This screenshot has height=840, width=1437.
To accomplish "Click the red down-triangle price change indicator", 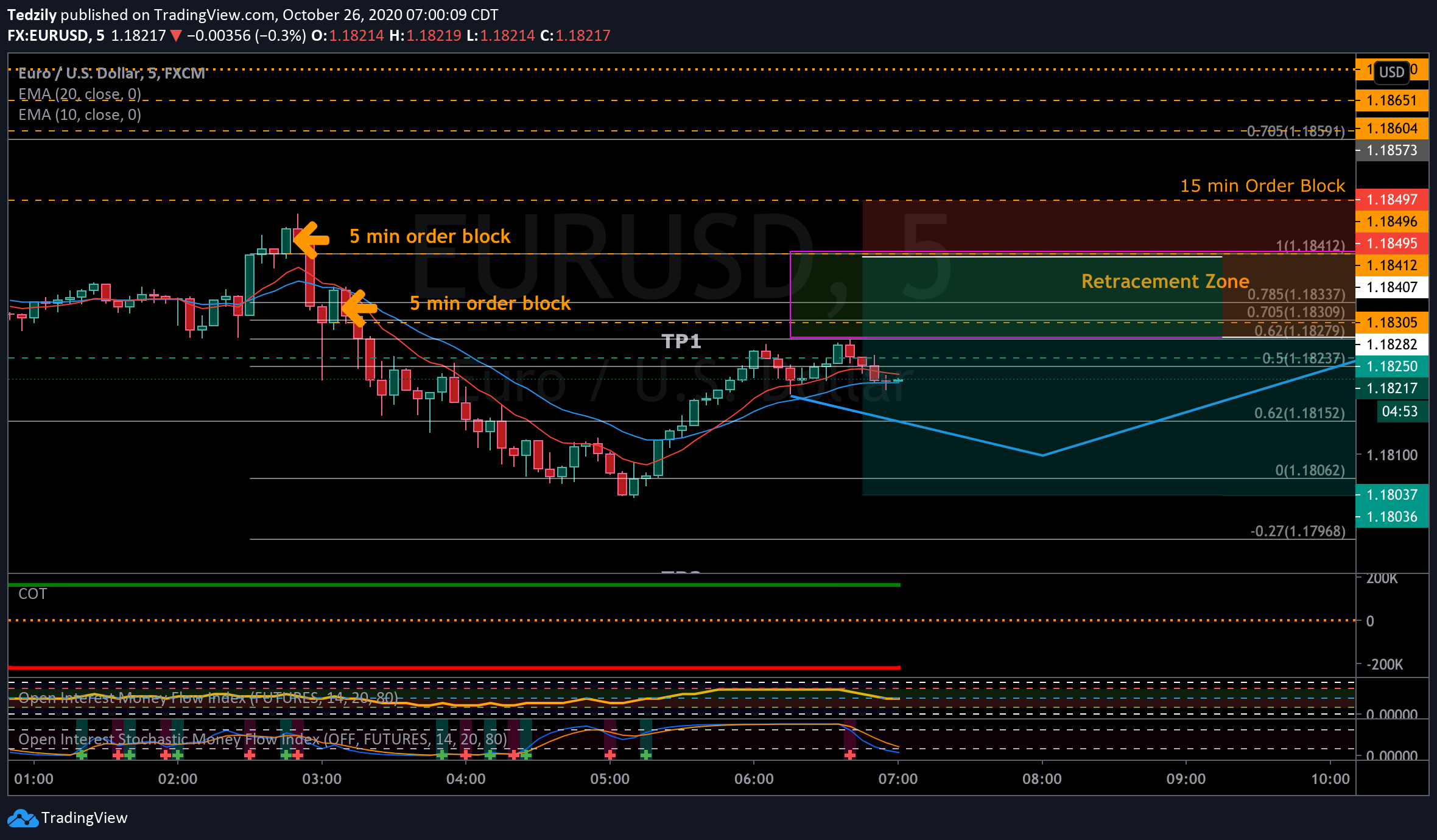I will click(x=176, y=36).
